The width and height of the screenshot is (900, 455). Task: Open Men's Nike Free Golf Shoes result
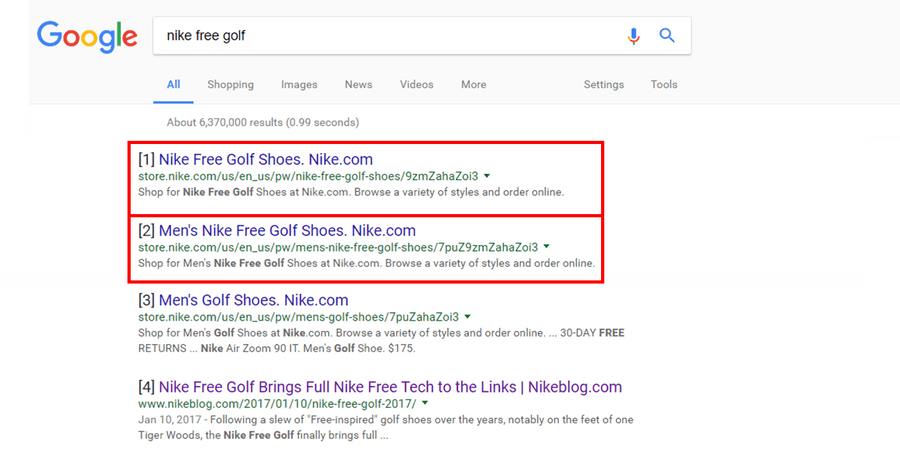click(x=287, y=231)
